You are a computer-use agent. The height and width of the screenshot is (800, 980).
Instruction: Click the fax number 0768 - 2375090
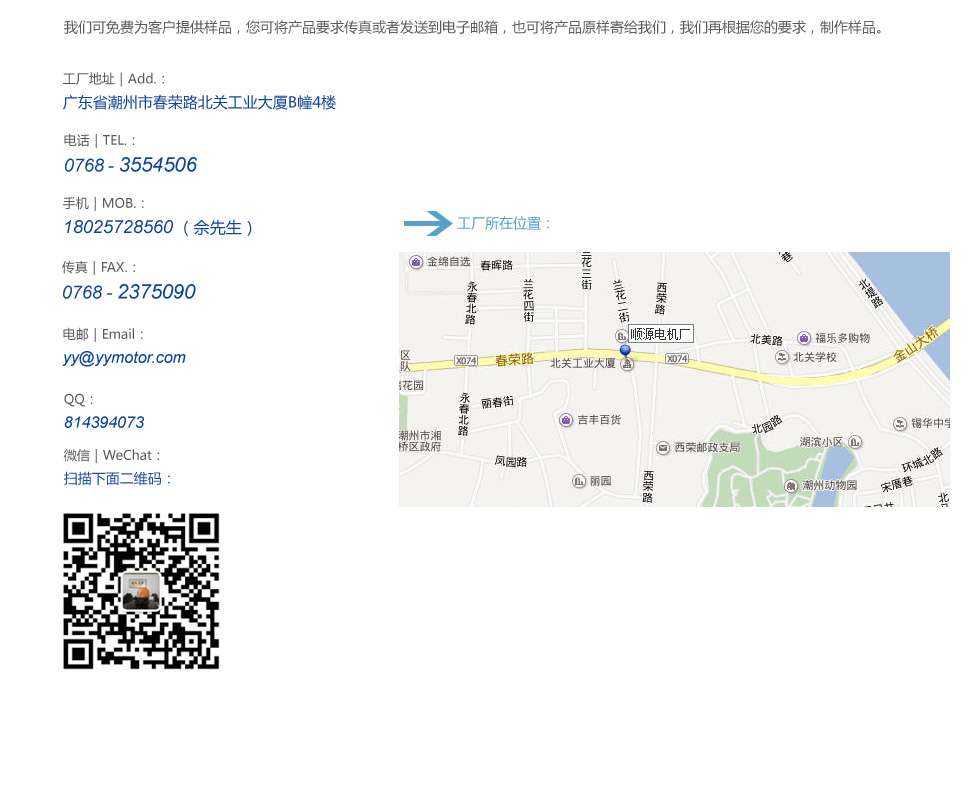pos(129,292)
